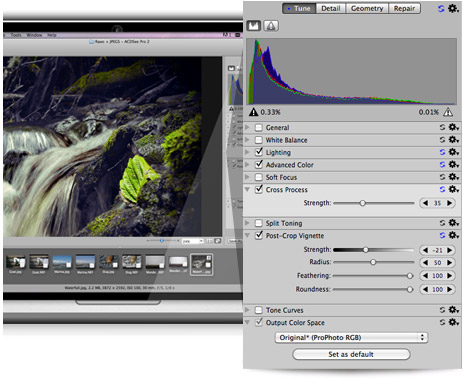Screen dimensions: 463x381
Task: Select the highlighted waterfall thumbnail in the filmstrip
Action: tap(201, 264)
